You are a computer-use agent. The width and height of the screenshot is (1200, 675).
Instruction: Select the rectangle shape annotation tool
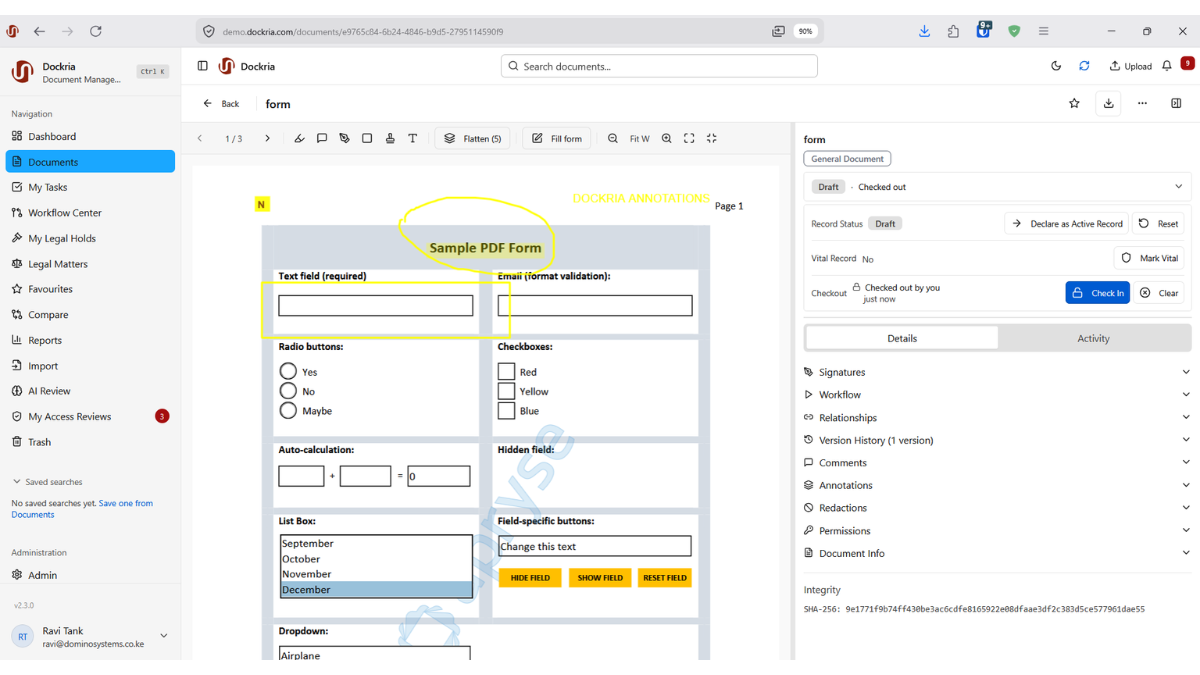tap(367, 139)
